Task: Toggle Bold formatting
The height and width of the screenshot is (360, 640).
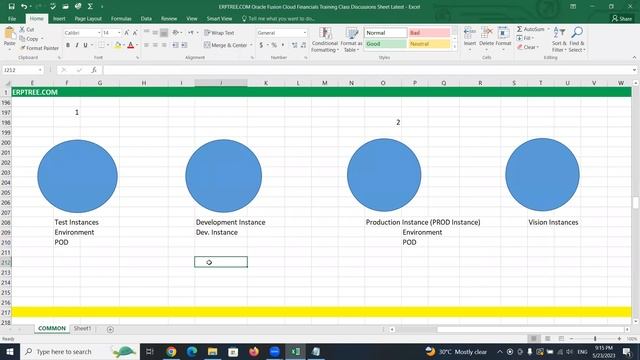Action: pyautogui.click(x=68, y=45)
